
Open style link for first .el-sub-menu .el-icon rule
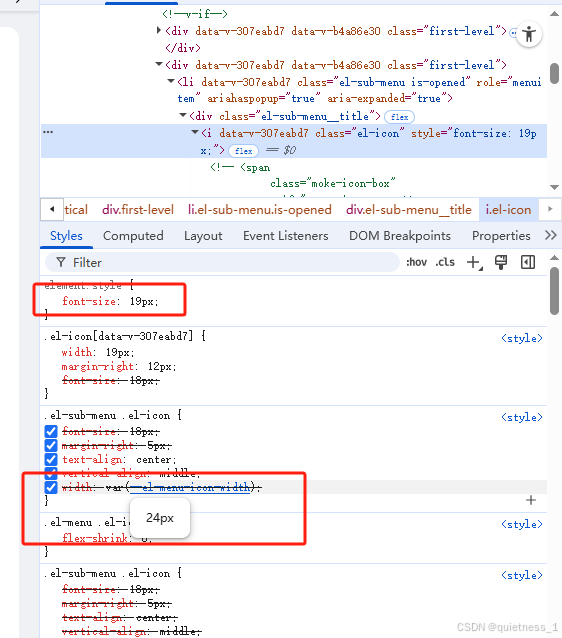click(x=522, y=417)
